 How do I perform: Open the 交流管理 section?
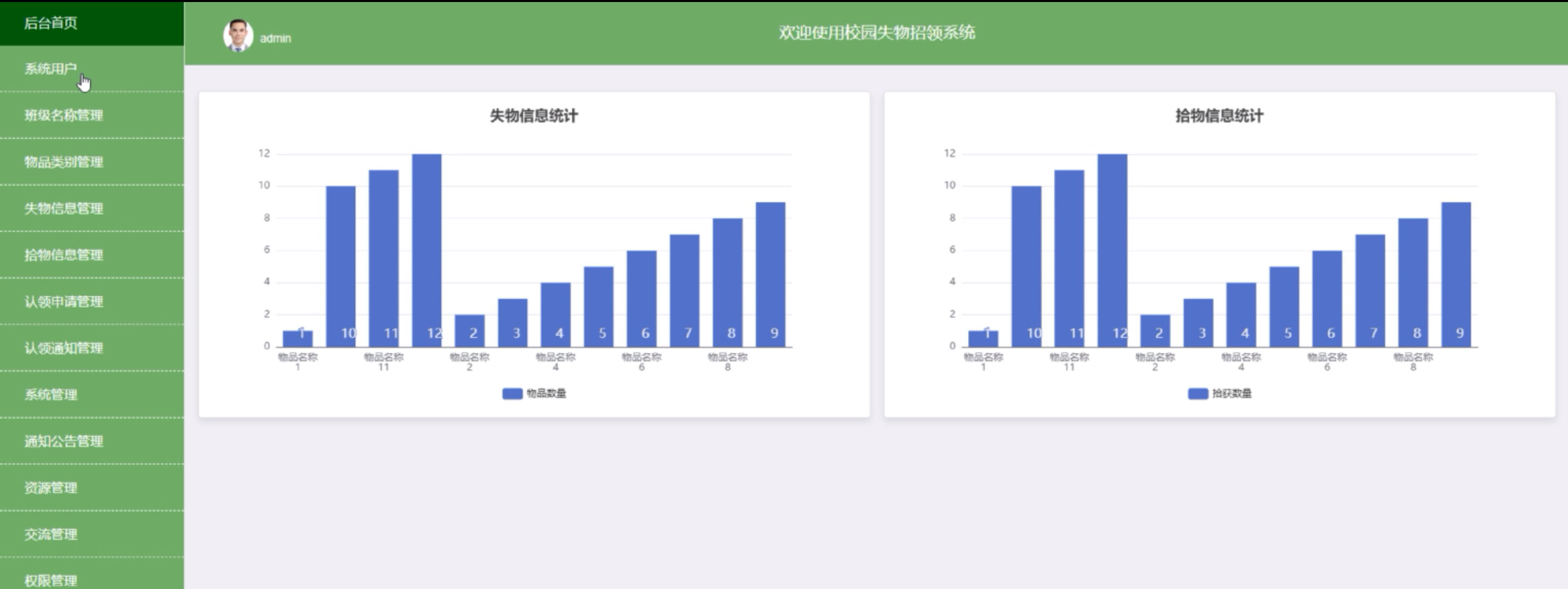click(51, 534)
